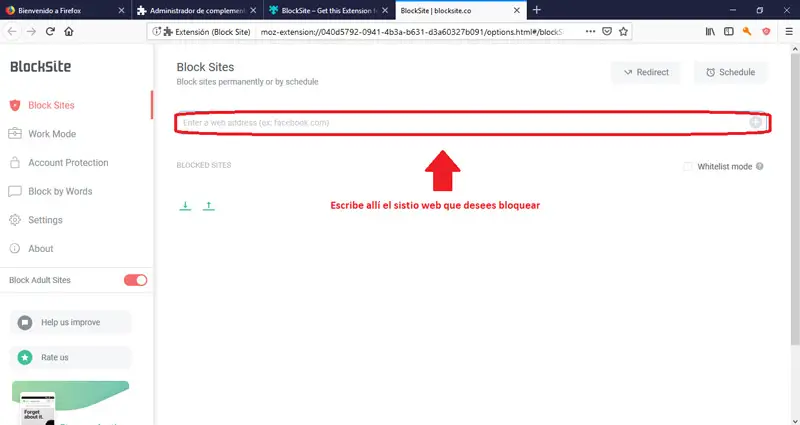Click the address bar URL
This screenshot has width=800, height=425.
click(x=412, y=32)
